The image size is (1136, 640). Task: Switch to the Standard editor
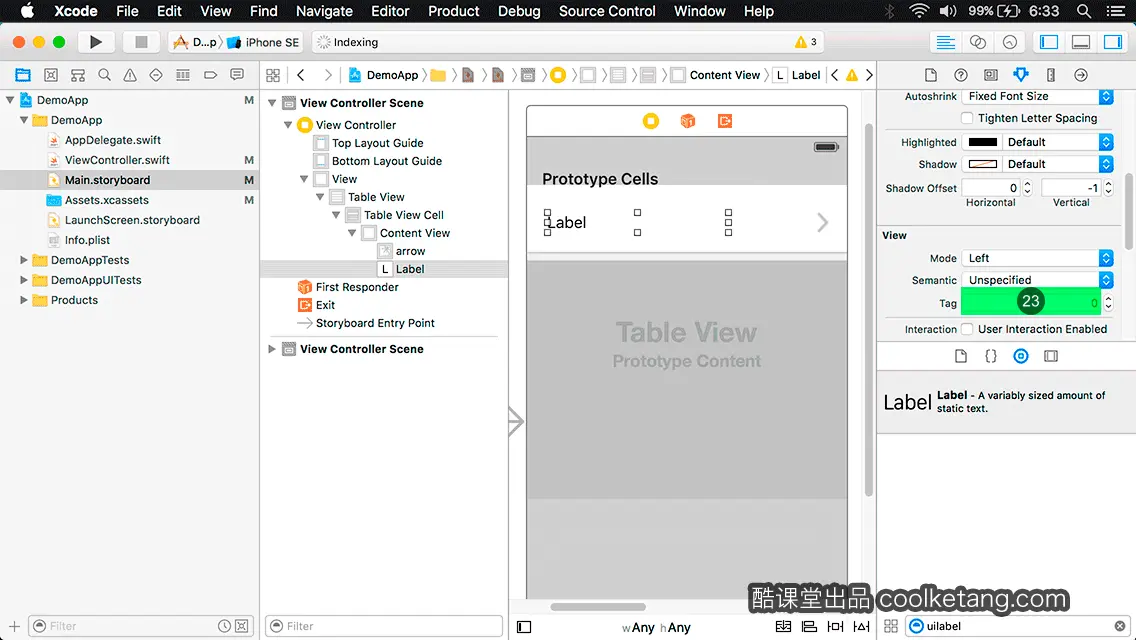click(x=945, y=42)
